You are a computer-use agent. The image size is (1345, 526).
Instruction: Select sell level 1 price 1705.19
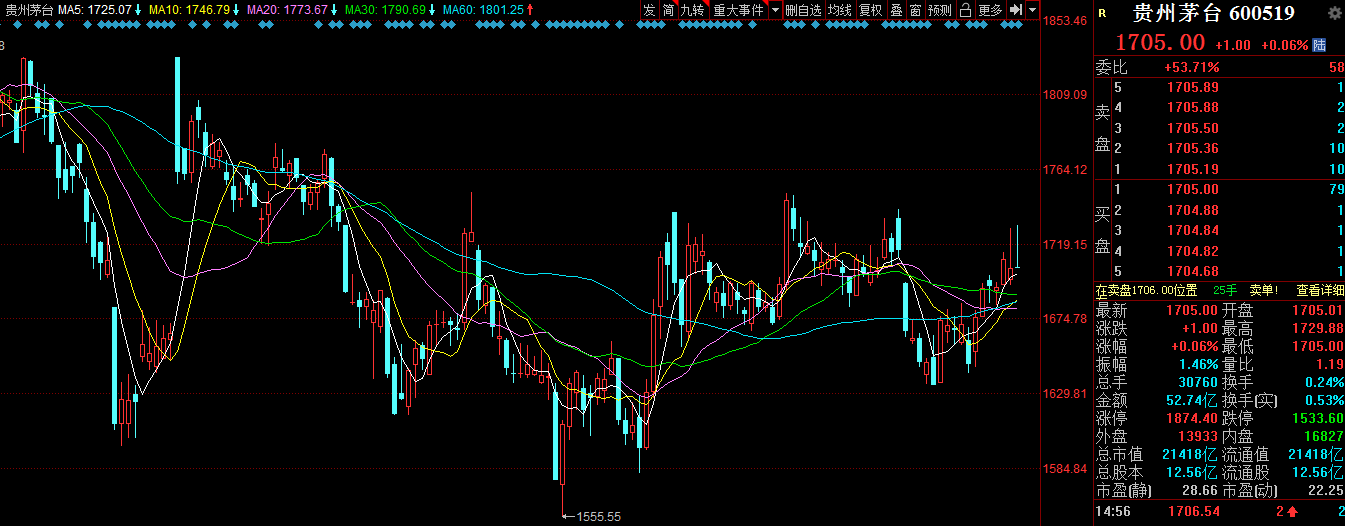[1192, 169]
